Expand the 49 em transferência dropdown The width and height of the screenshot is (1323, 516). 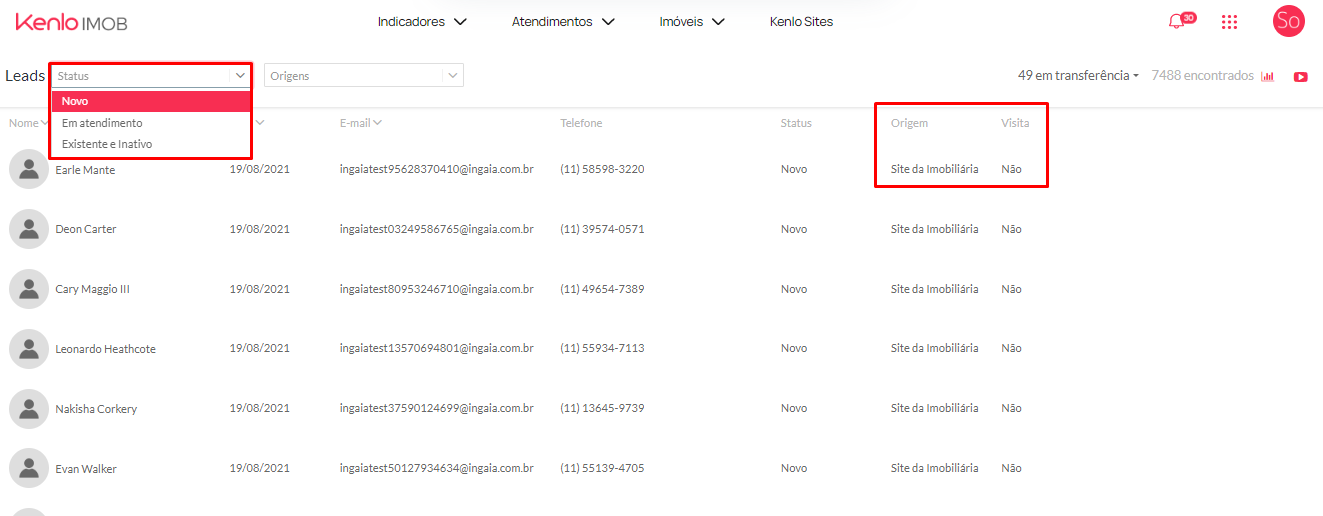pos(1078,75)
